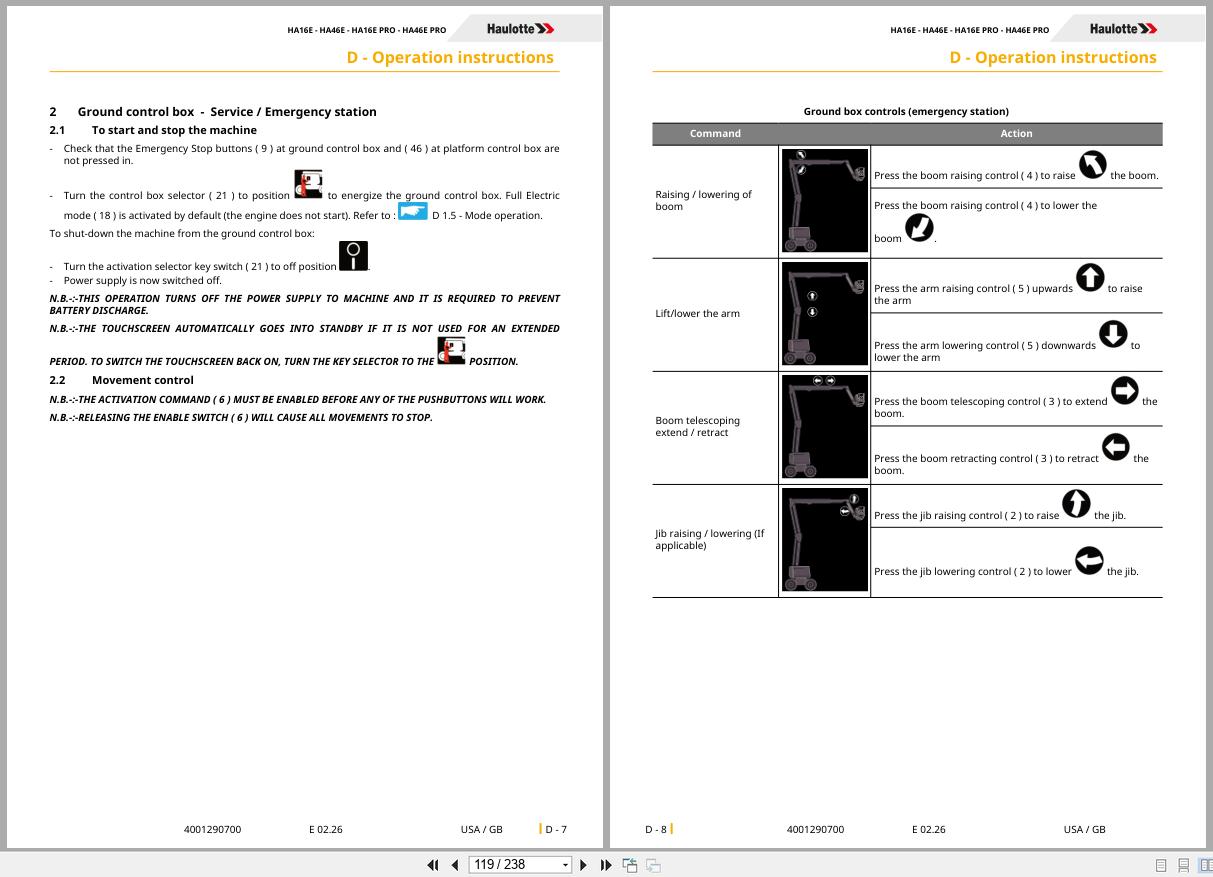Click the off position key switch icon
Viewport: 1213px width, 877px height.
coord(353,256)
